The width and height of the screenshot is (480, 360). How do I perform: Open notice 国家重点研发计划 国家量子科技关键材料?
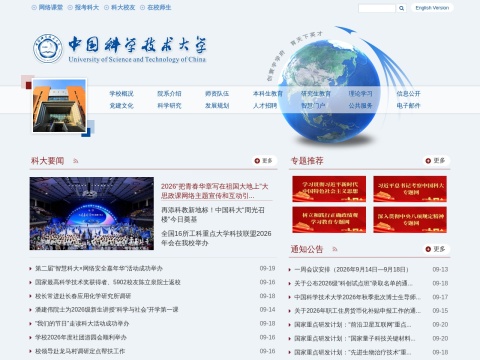click(355, 338)
